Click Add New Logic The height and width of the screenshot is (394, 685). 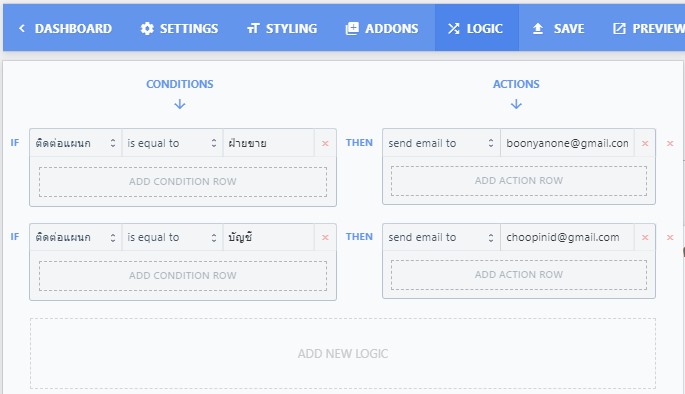[343, 353]
